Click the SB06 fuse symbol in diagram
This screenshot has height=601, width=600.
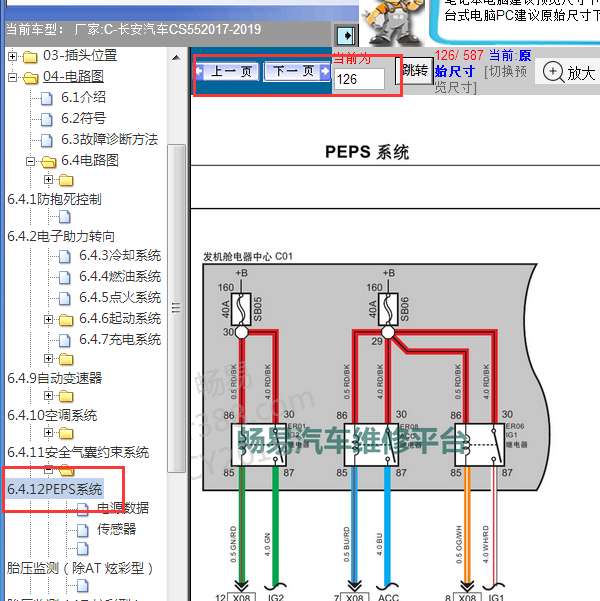click(x=388, y=309)
